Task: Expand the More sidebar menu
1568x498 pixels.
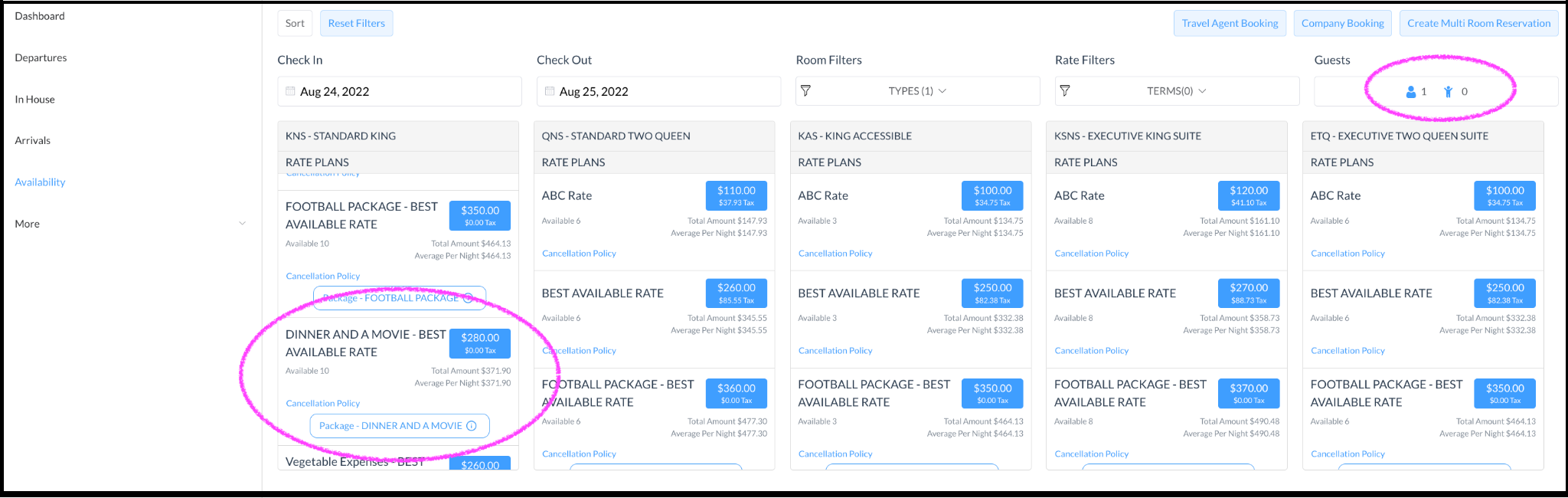Action: pos(130,224)
